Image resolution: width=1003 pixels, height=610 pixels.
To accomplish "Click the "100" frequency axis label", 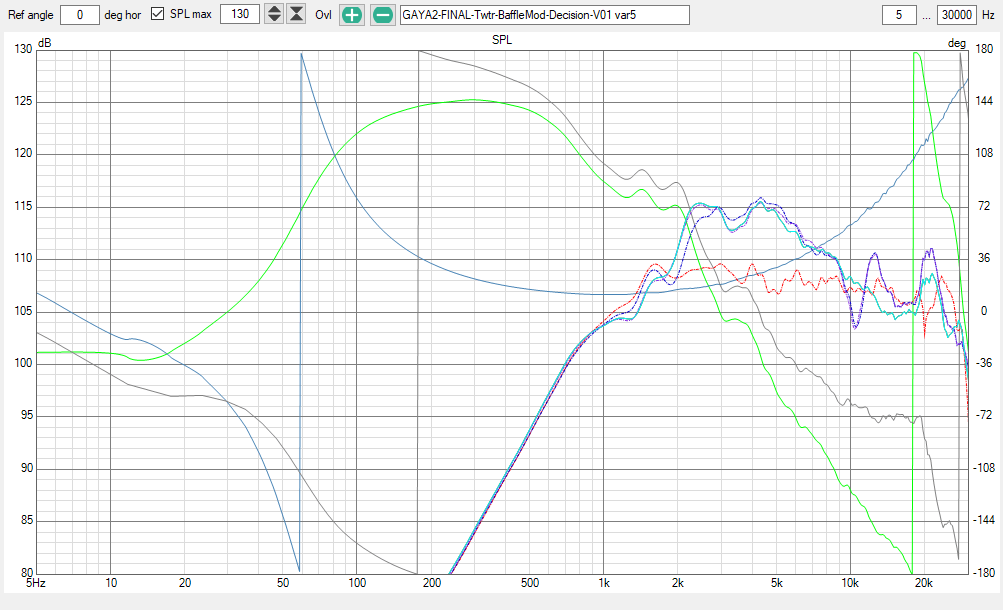I will coord(357,583).
